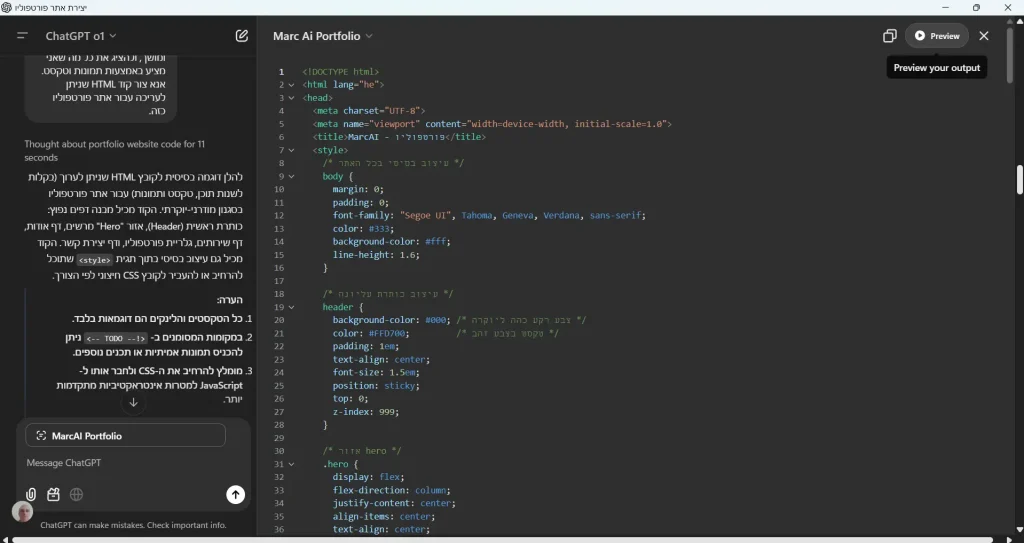Collapse the html tag fold on line 2
This screenshot has width=1024, height=543.
pyautogui.click(x=291, y=85)
